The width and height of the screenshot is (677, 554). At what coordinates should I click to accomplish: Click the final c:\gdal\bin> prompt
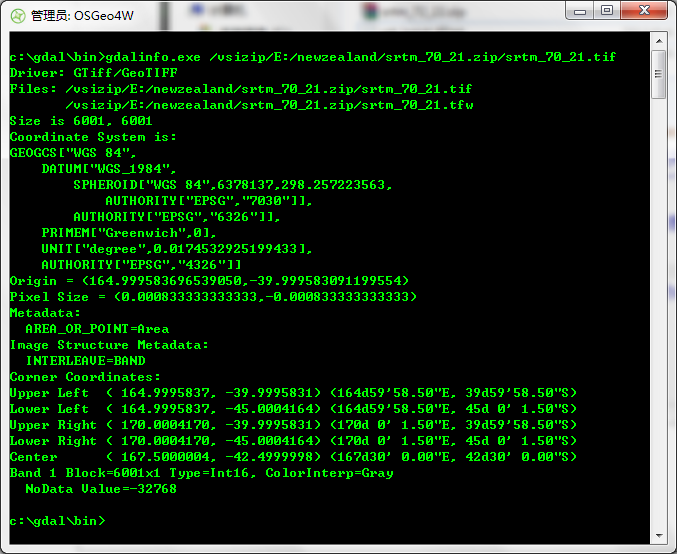pyautogui.click(x=57, y=521)
